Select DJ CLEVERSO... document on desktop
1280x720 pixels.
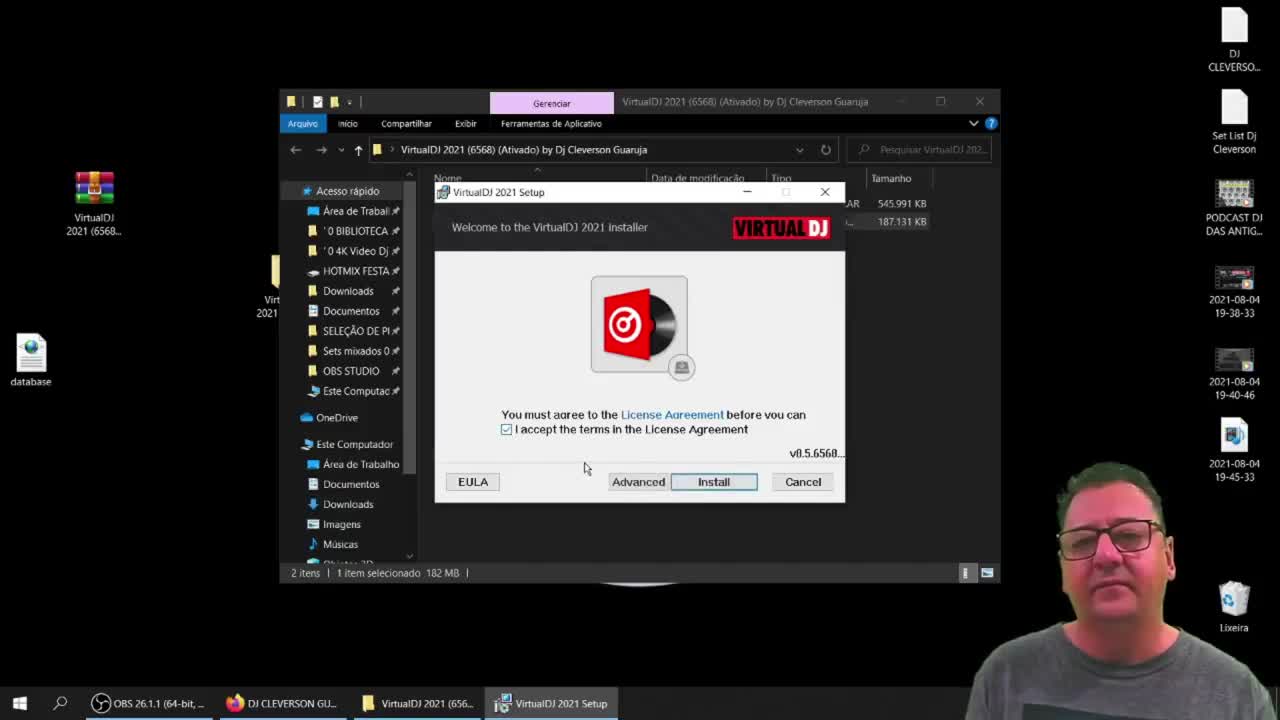[x=1234, y=40]
